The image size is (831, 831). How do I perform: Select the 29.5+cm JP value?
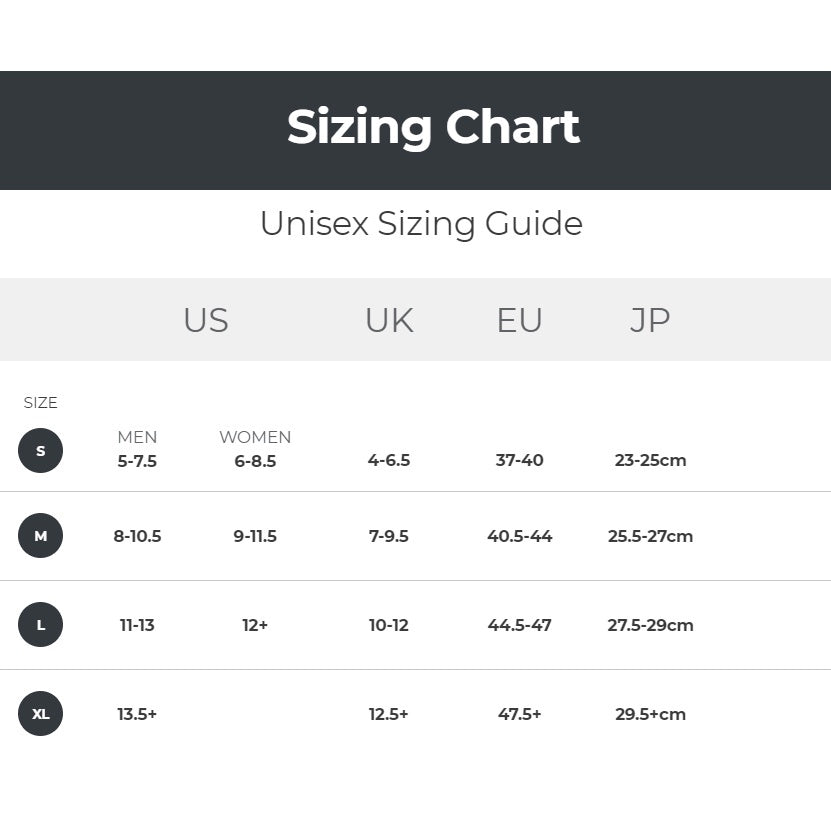650,714
